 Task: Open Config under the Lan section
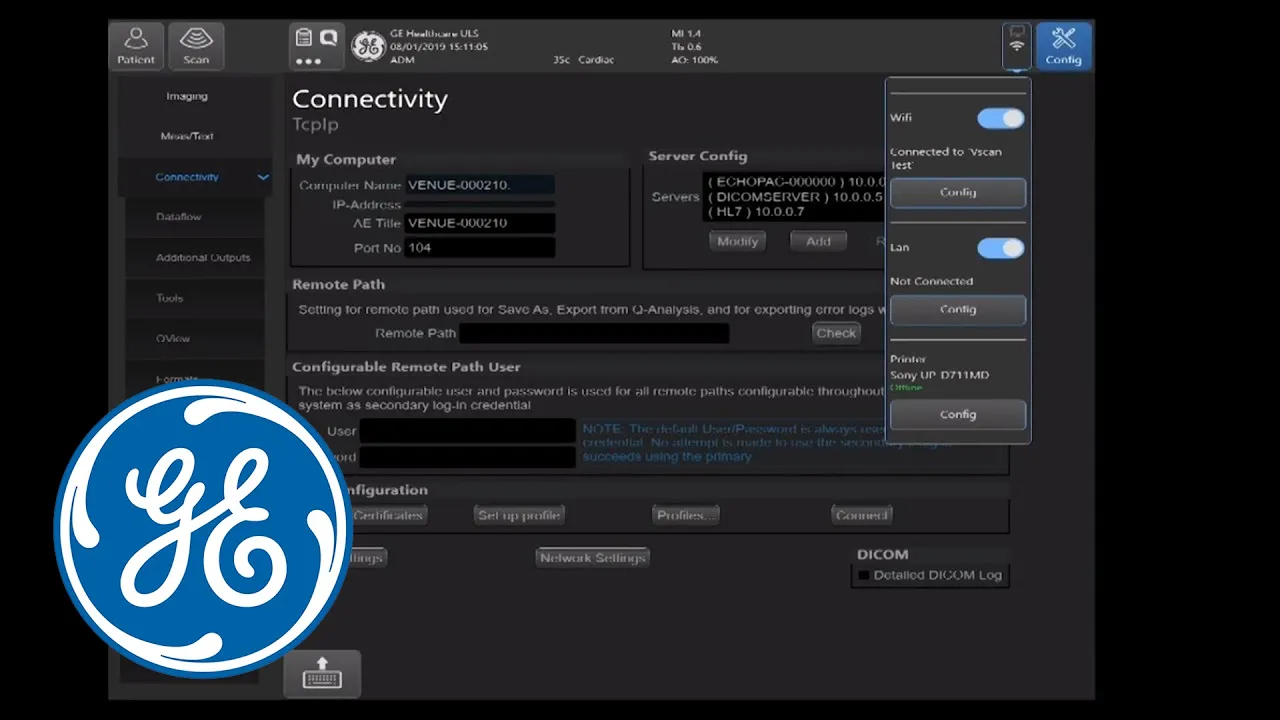click(x=958, y=309)
